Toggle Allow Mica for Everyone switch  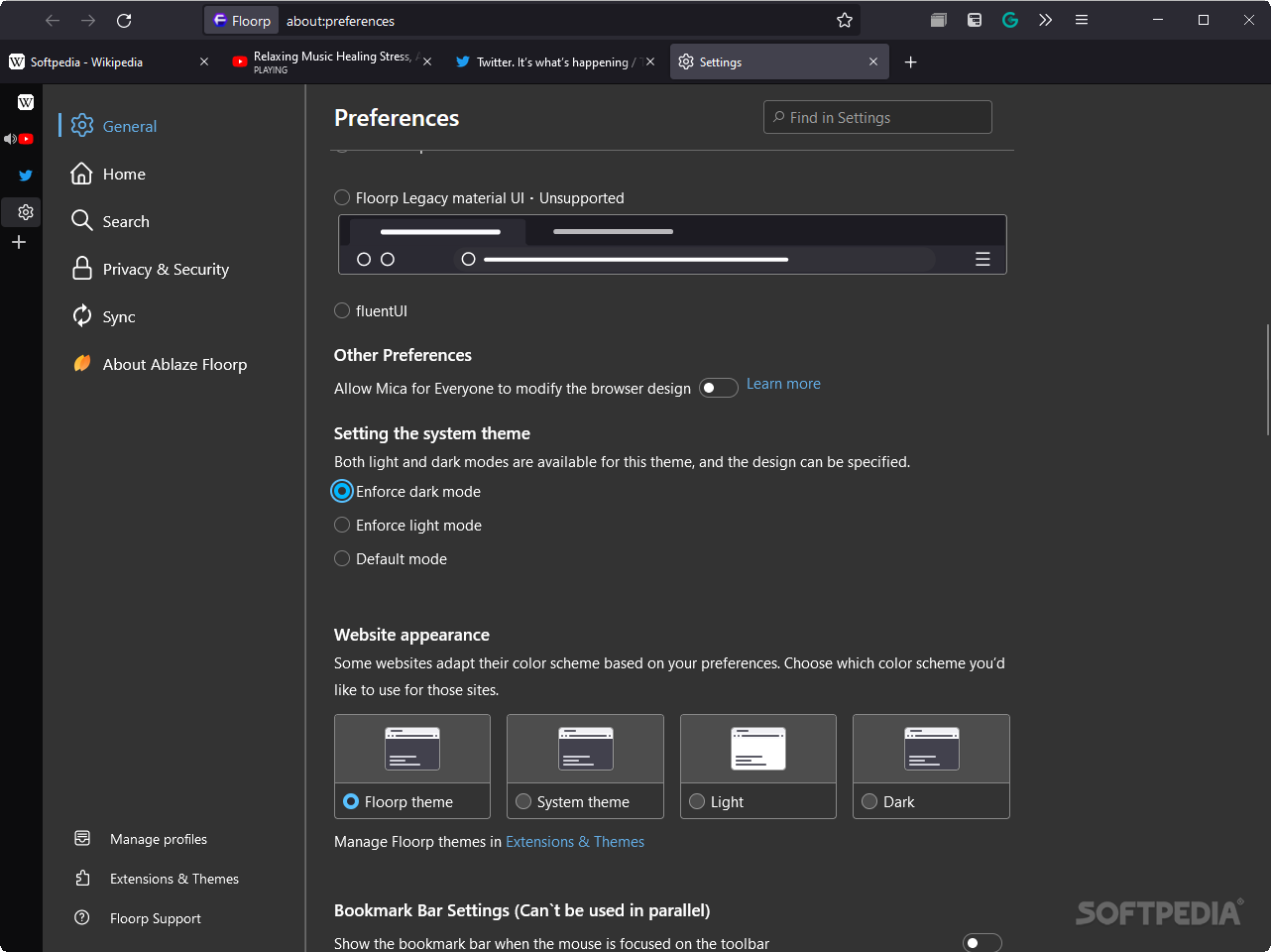pos(719,388)
